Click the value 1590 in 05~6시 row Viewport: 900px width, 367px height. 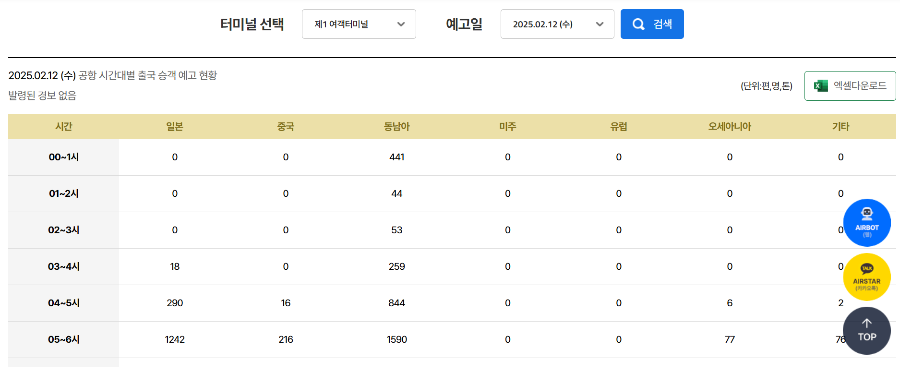pos(397,339)
